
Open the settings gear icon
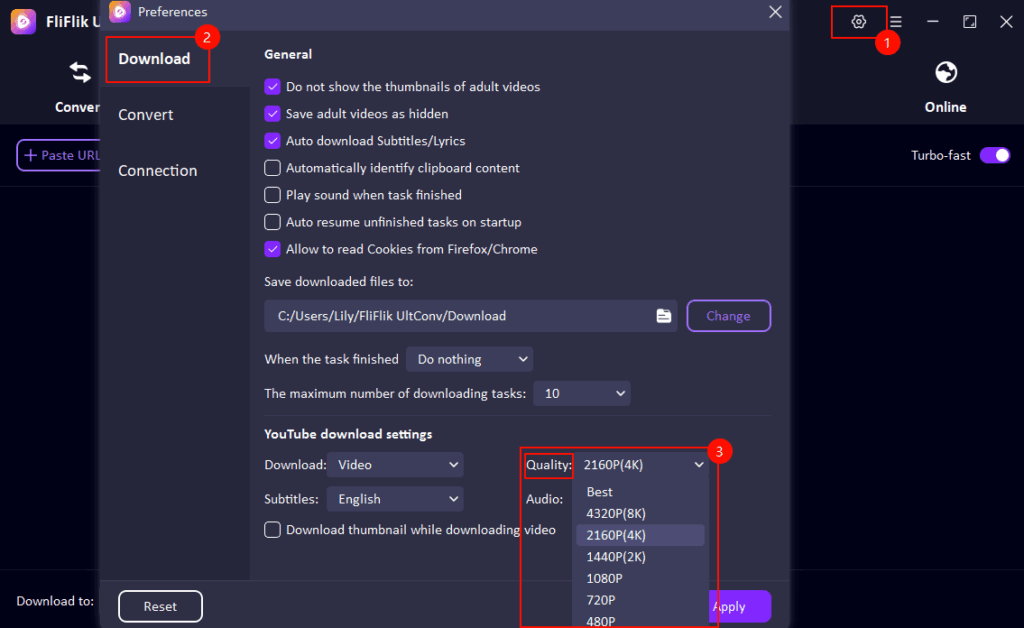[x=858, y=21]
